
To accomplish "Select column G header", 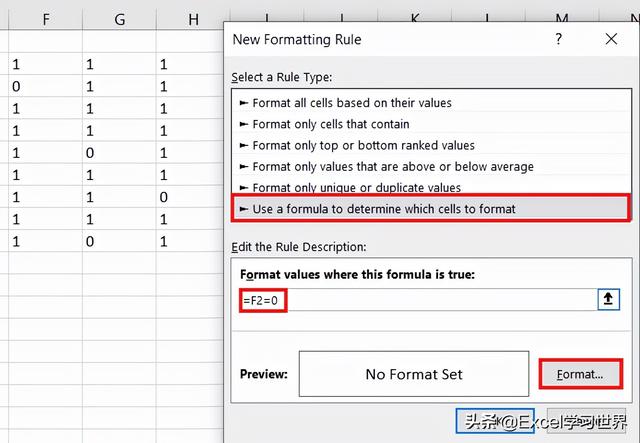I will [x=120, y=19].
